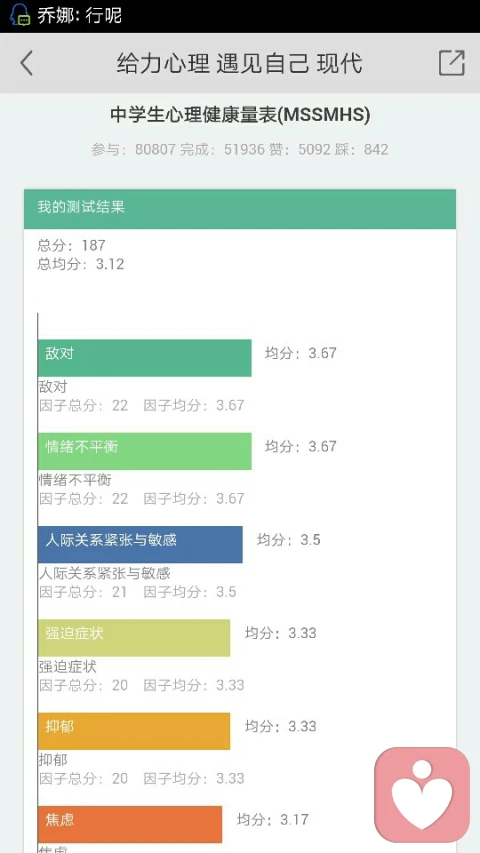Open the 乔娜 message notification text

point(79,15)
